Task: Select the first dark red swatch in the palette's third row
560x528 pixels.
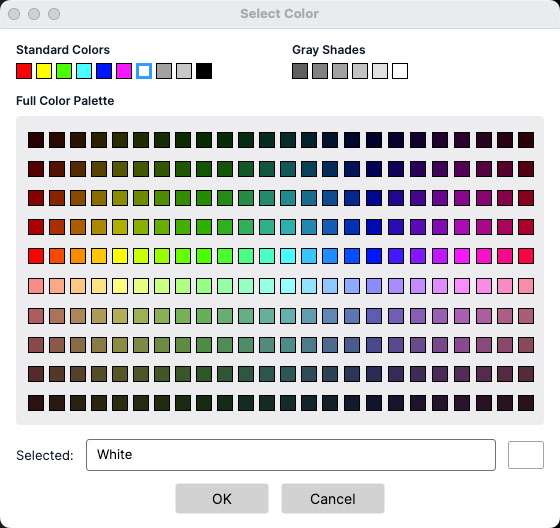Action: (36, 198)
